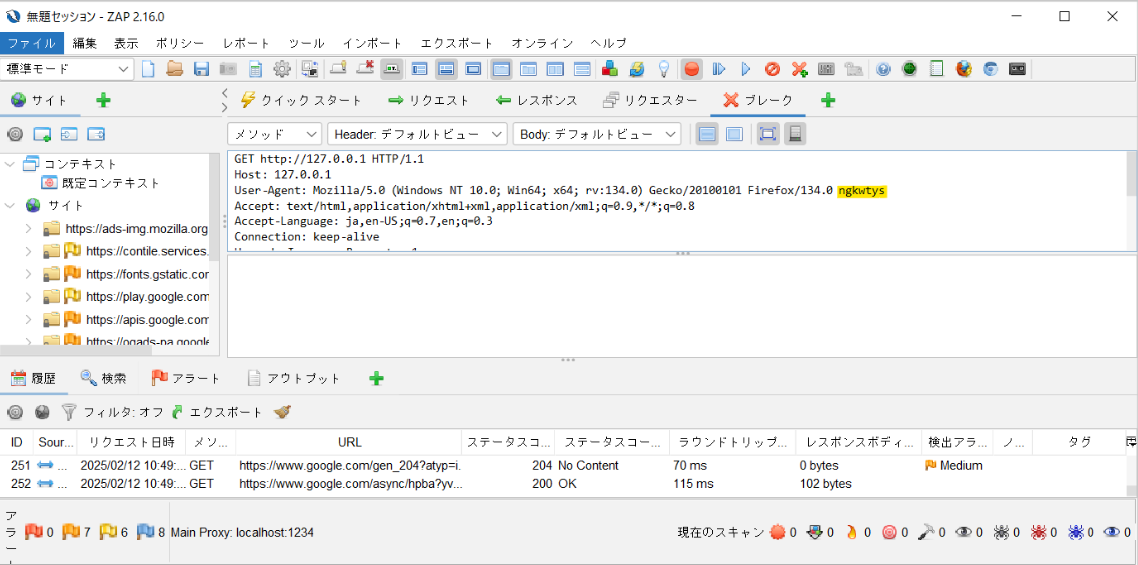1138x565 pixels.
Task: Drop the intercepted request with the red no-entry icon
Action: click(x=772, y=69)
